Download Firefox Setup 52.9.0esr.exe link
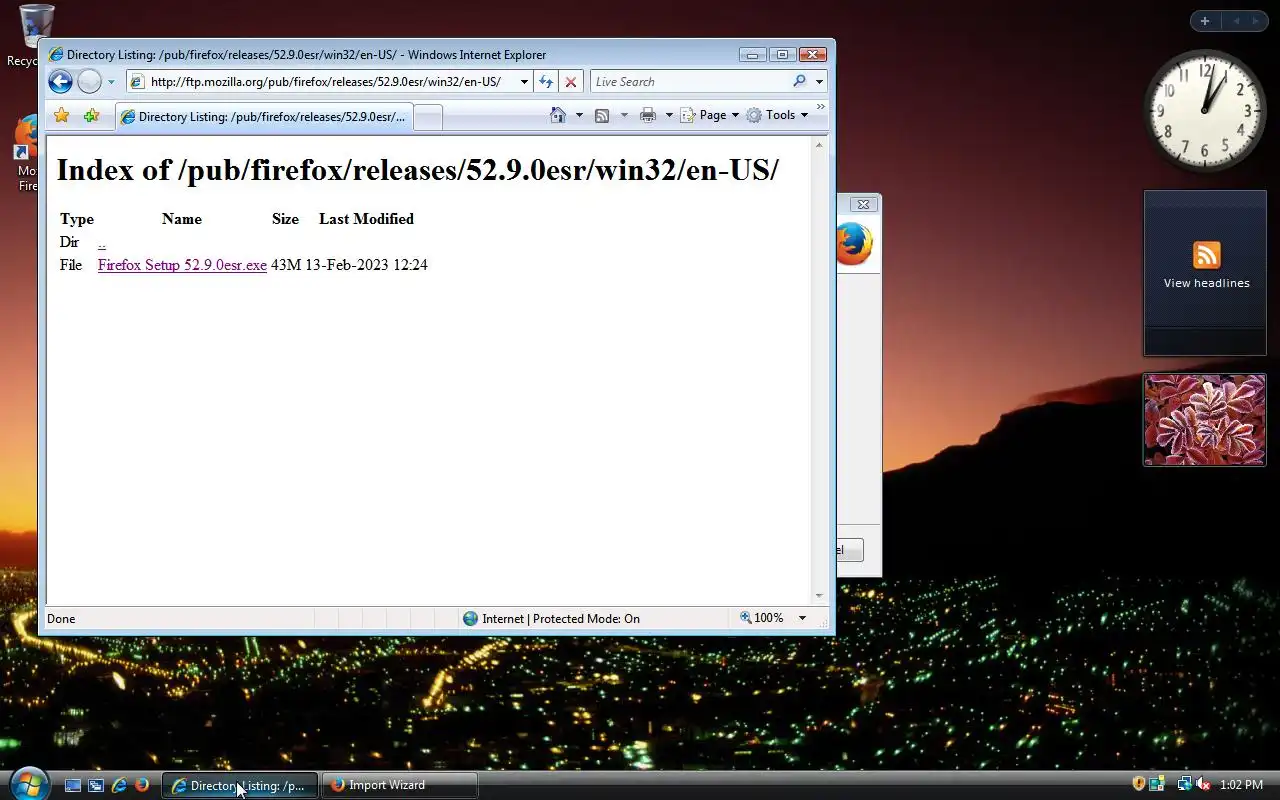Screen dimensions: 1280x800 point(182,265)
